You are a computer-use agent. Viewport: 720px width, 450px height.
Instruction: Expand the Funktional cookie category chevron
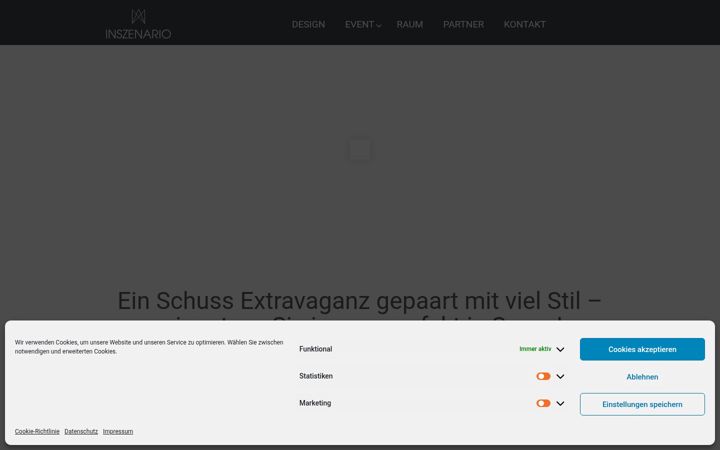point(560,349)
